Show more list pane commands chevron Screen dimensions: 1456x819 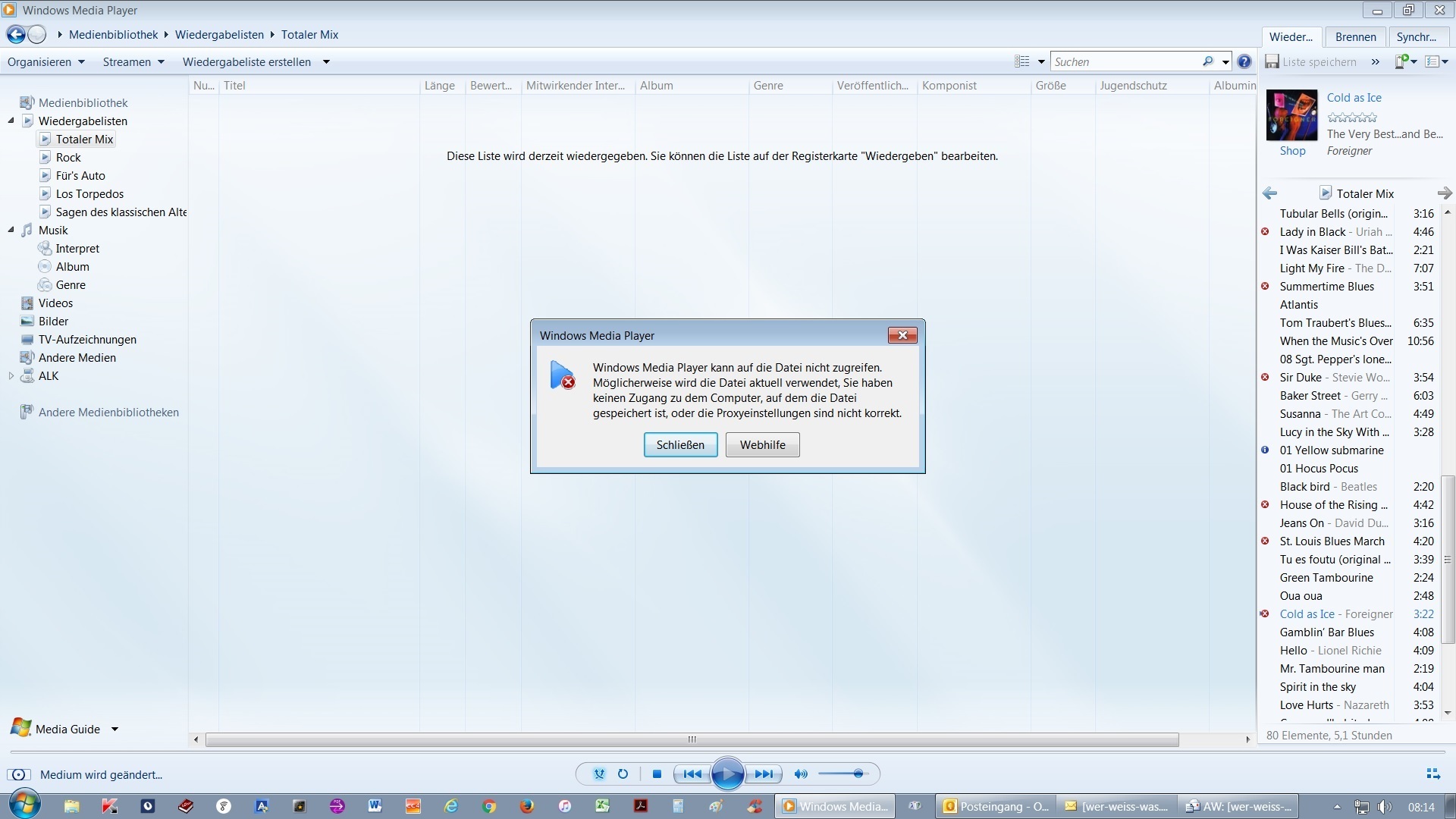[x=1376, y=62]
